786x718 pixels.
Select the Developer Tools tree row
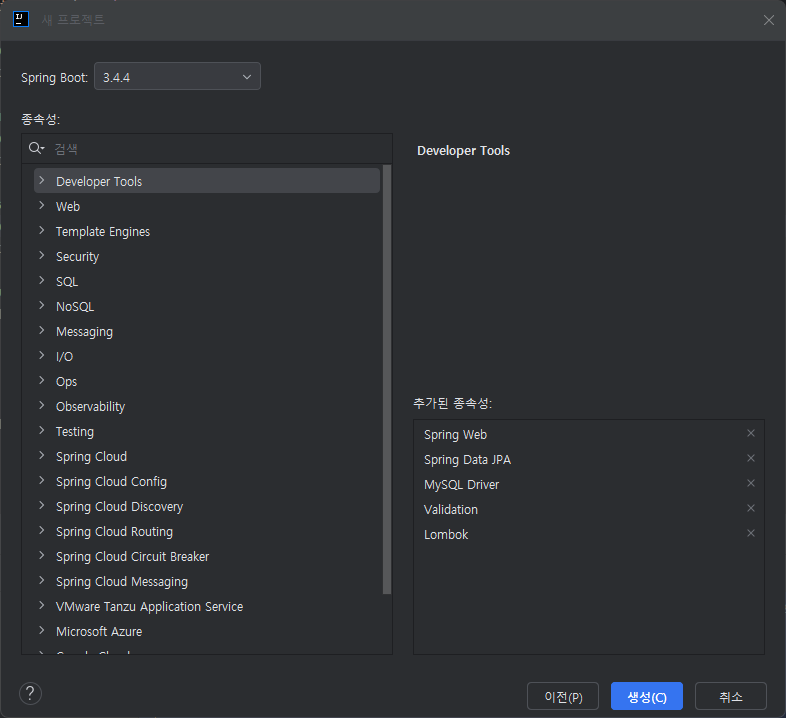(207, 181)
